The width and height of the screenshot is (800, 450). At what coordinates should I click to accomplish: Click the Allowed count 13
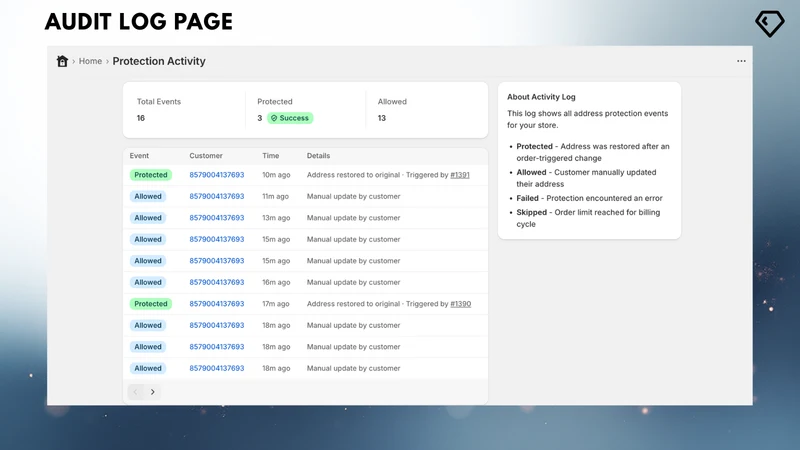point(382,118)
